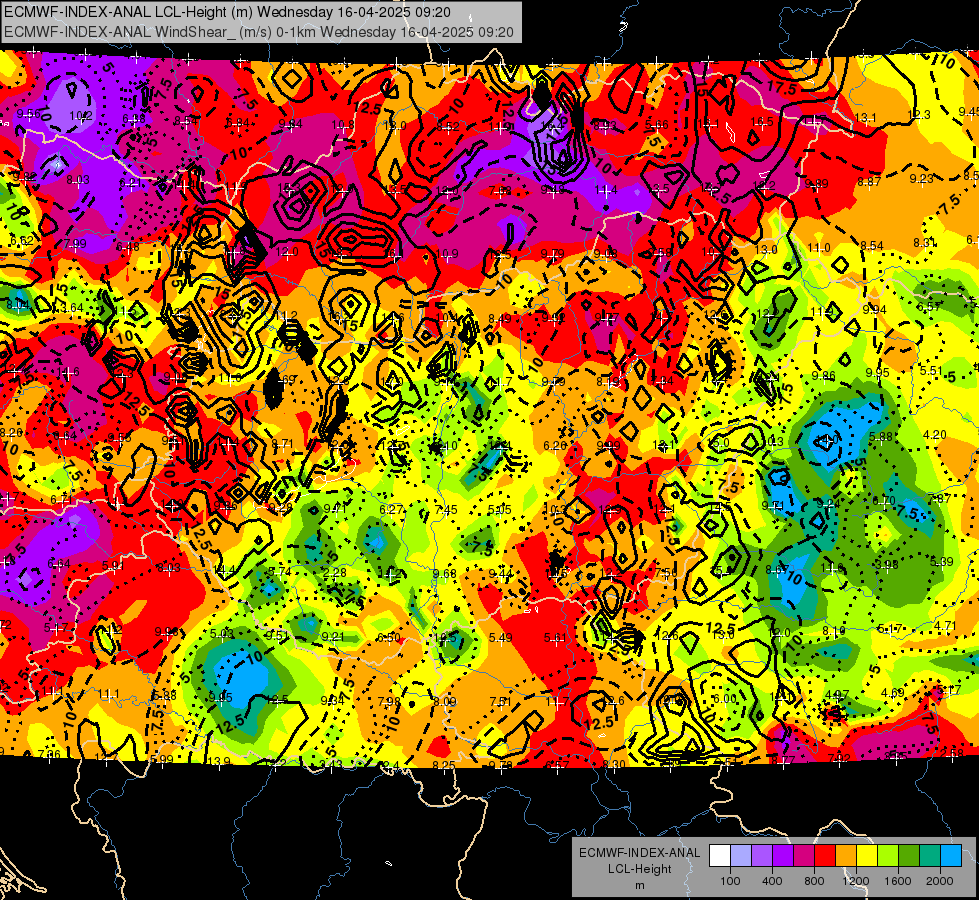Click the map value 2.28
The width and height of the screenshot is (979, 900).
pos(335,572)
